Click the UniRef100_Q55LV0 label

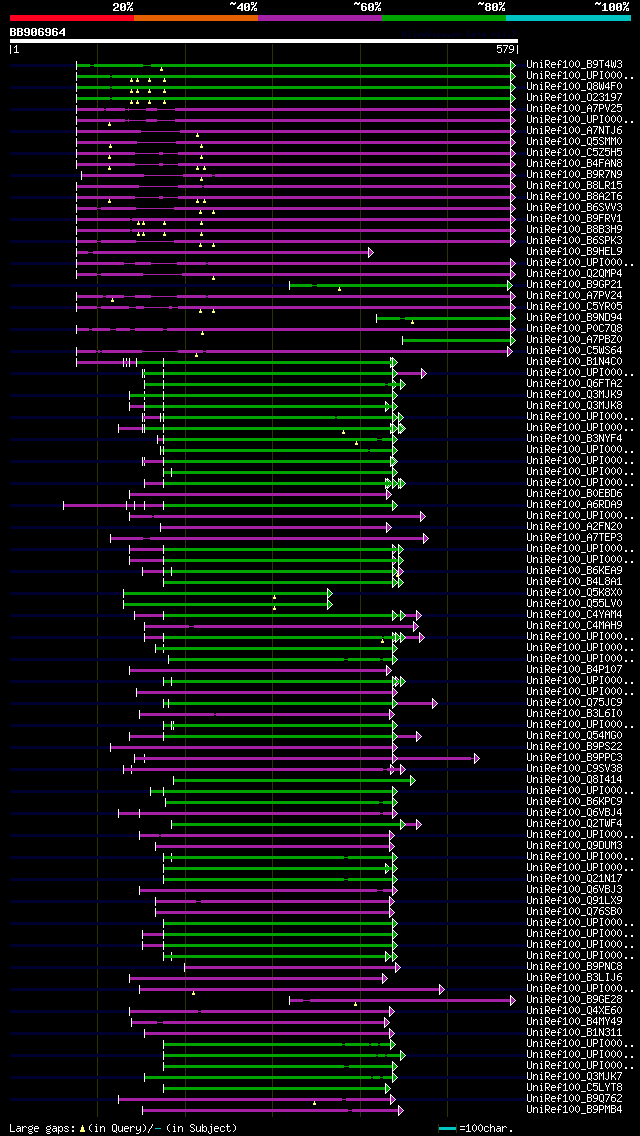coord(575,604)
